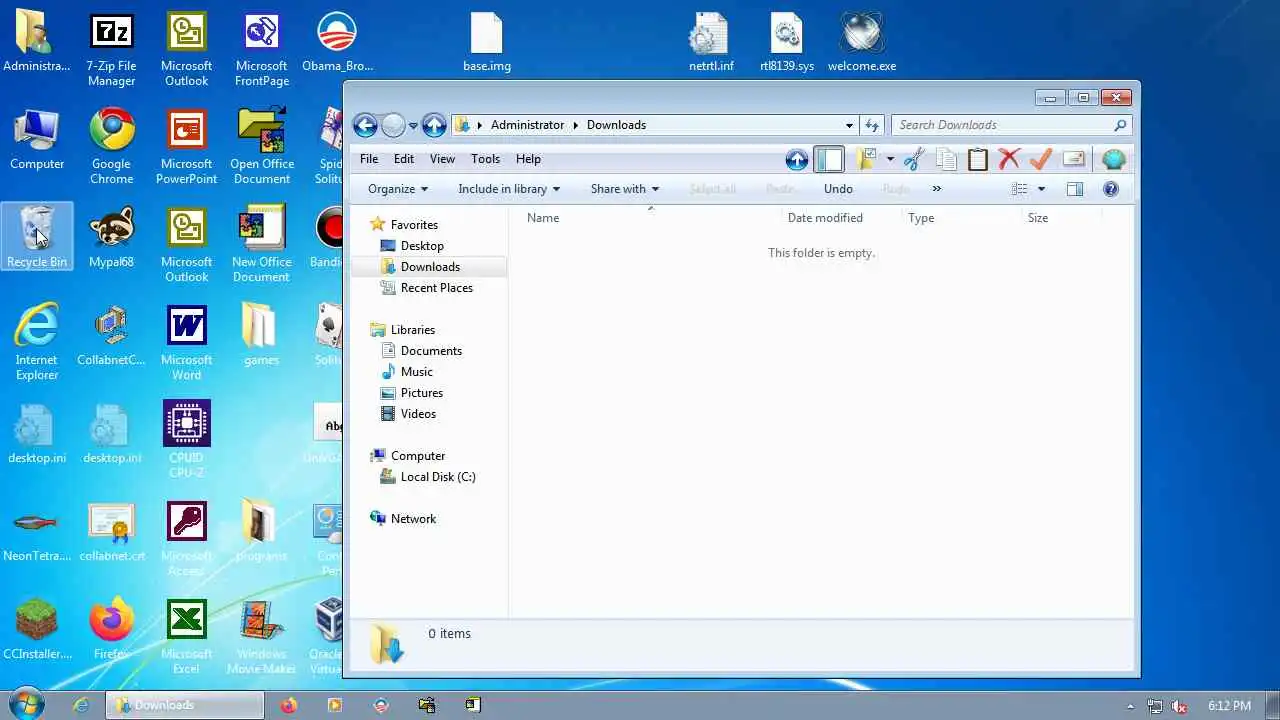Click the orange checkmark Properties icon
Screen dimensions: 1280x720
pyautogui.click(x=1041, y=160)
